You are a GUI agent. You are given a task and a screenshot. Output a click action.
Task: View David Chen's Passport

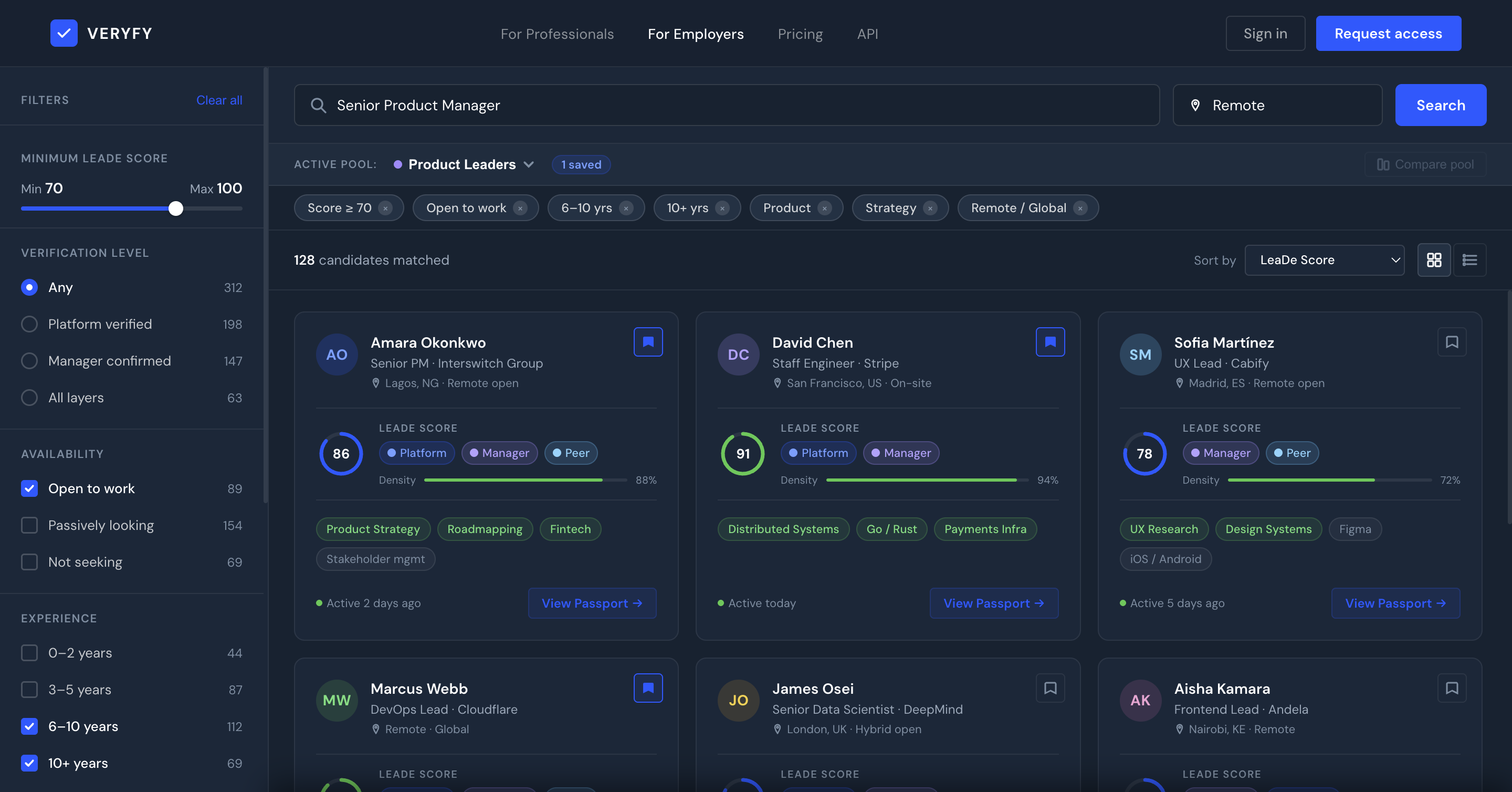(x=994, y=603)
